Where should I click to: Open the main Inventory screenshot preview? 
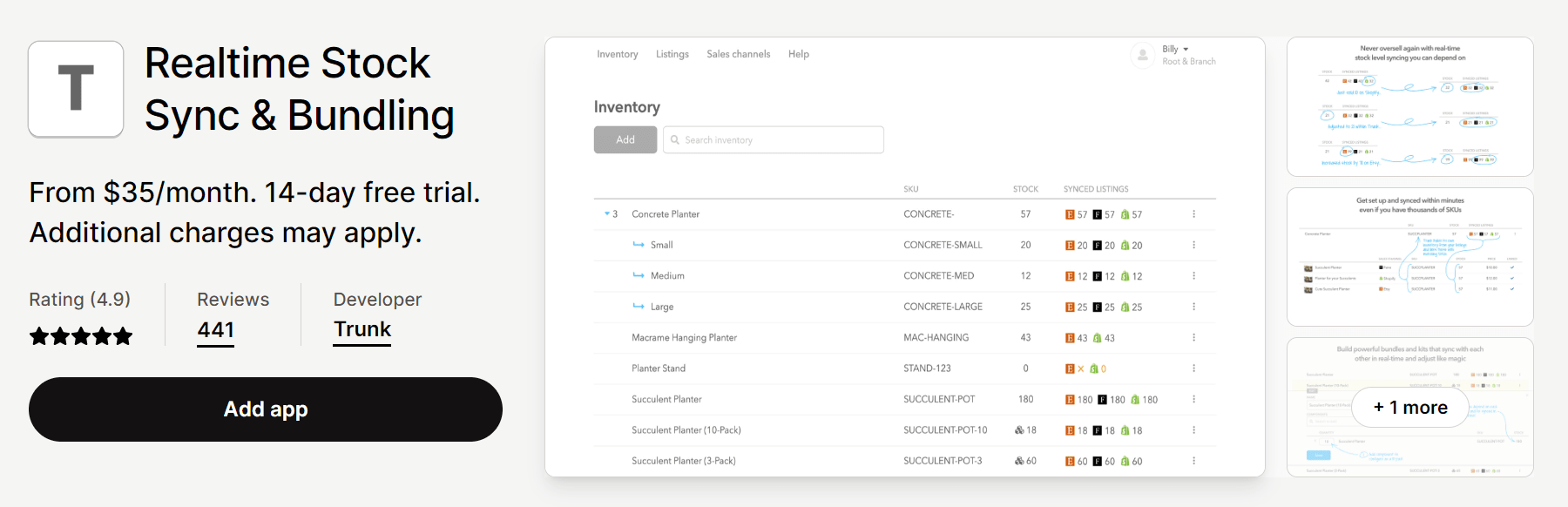click(x=905, y=257)
